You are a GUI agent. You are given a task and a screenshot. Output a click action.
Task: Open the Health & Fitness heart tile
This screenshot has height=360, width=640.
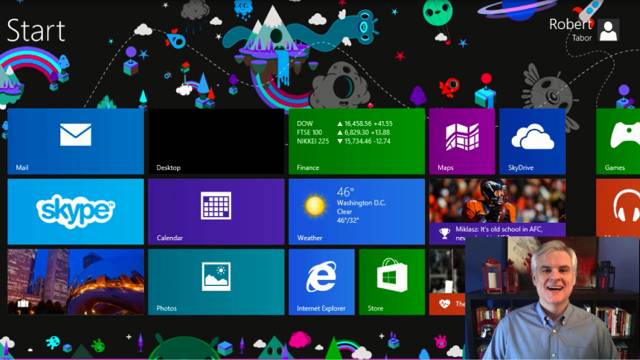447,282
